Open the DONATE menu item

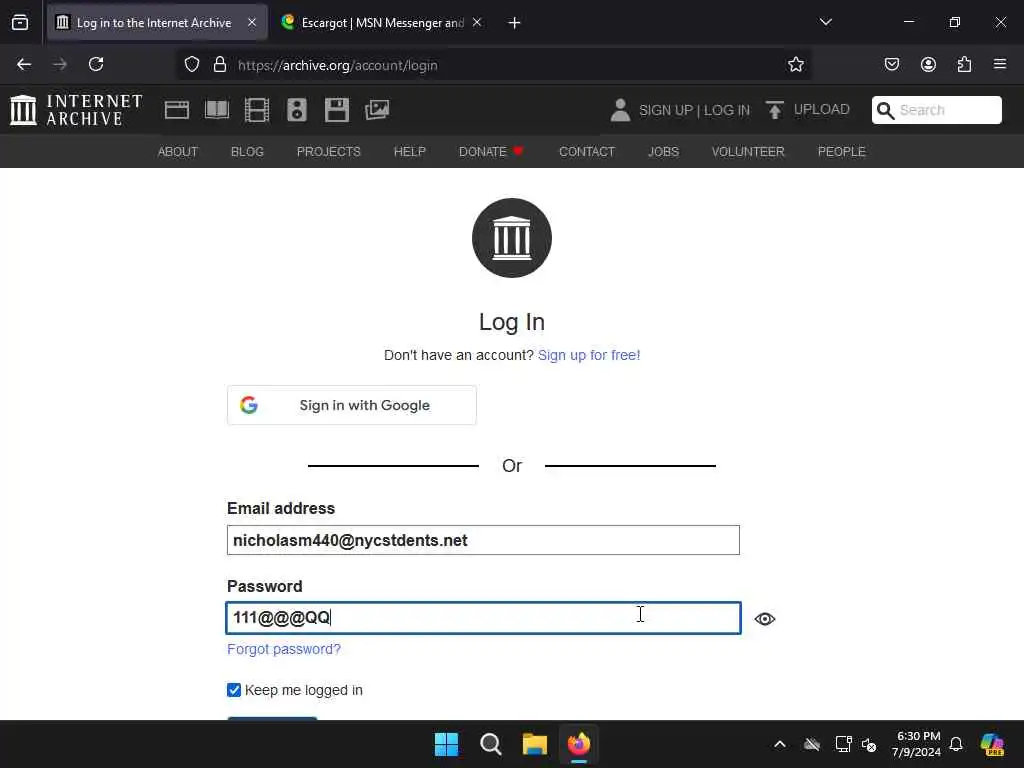[x=491, y=152]
